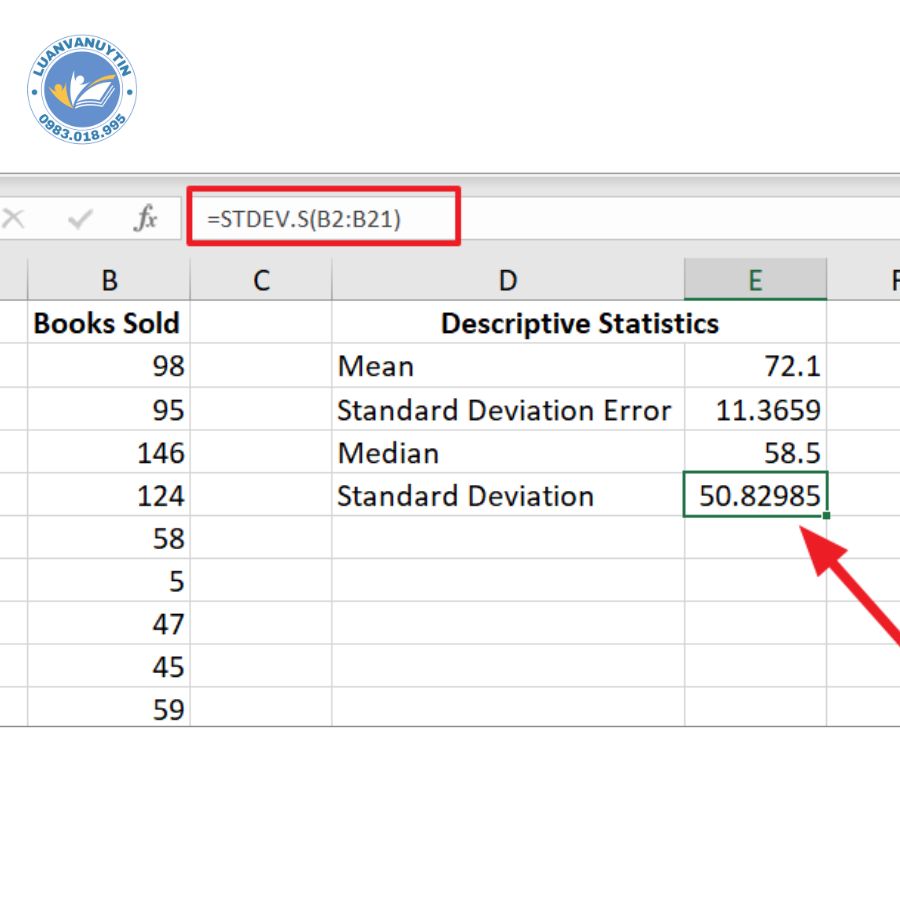
Task: Click the median value 58.5 cell
Action: pos(755,453)
